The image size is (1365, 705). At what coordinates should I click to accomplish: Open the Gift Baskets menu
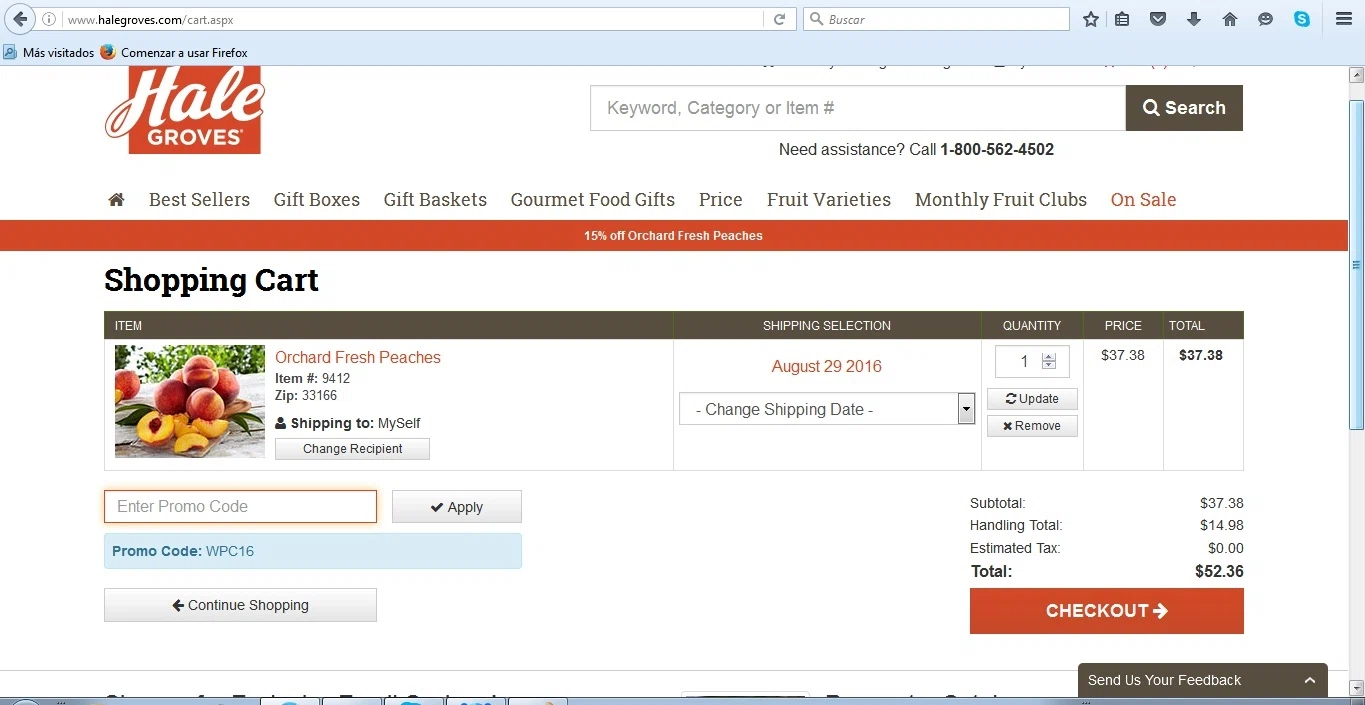point(435,200)
